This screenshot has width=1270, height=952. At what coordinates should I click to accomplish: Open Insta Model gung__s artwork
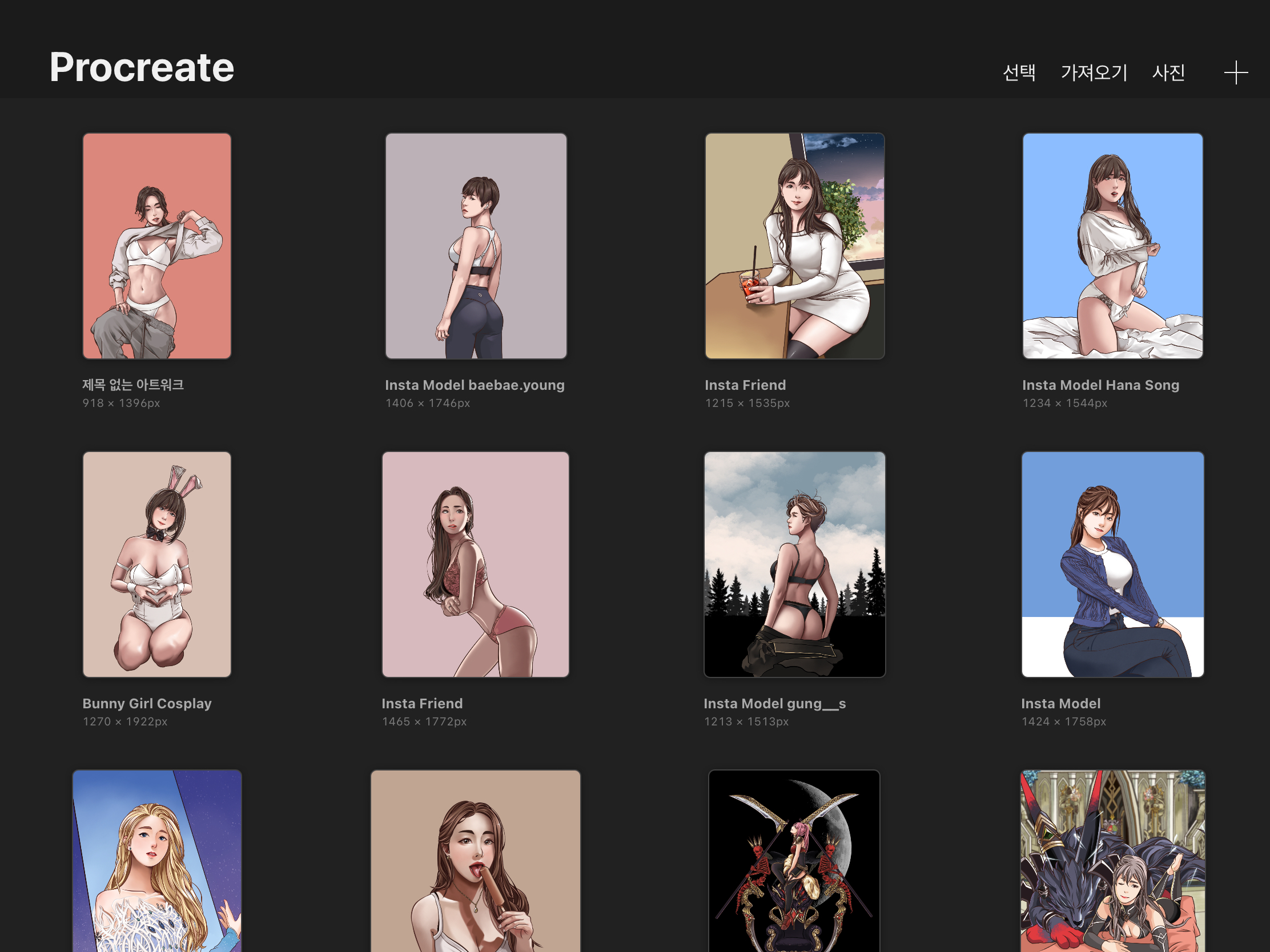pos(794,564)
